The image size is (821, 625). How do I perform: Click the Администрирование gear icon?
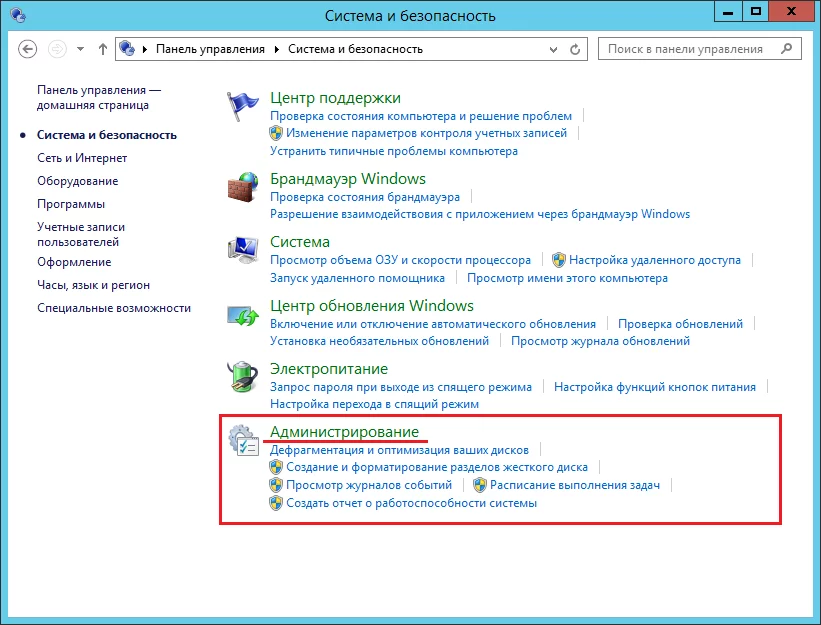243,441
